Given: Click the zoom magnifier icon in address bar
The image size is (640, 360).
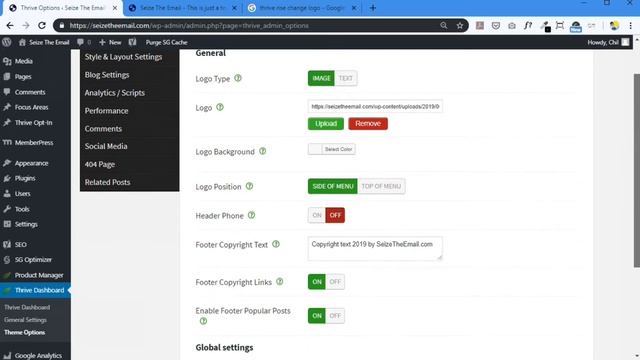Looking at the screenshot, I should 444,25.
